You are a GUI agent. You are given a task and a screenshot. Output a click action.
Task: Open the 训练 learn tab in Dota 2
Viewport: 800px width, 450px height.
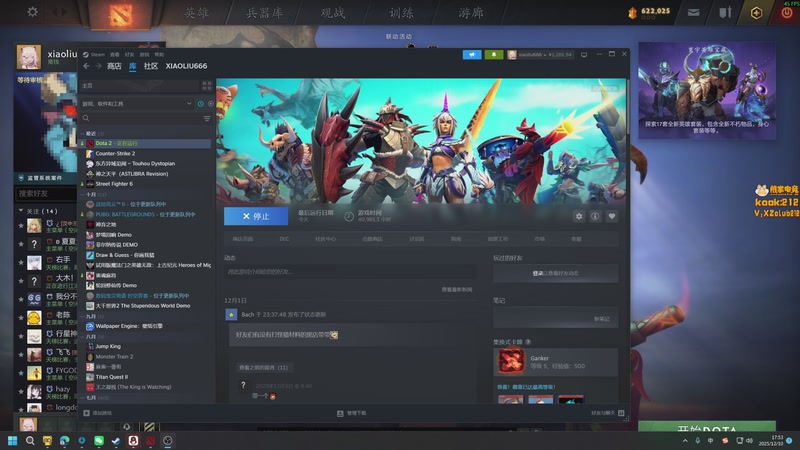402,13
